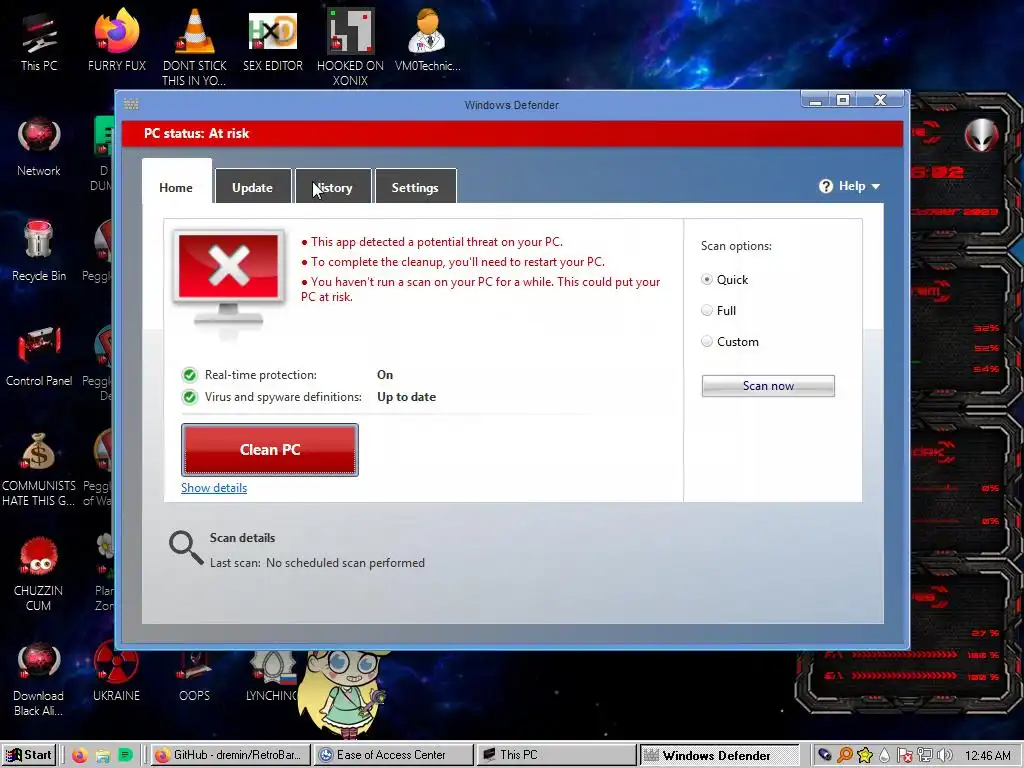The height and width of the screenshot is (768, 1024).
Task: Open COMMUNISTS HATE THIS G money bag icon
Action: [39, 469]
